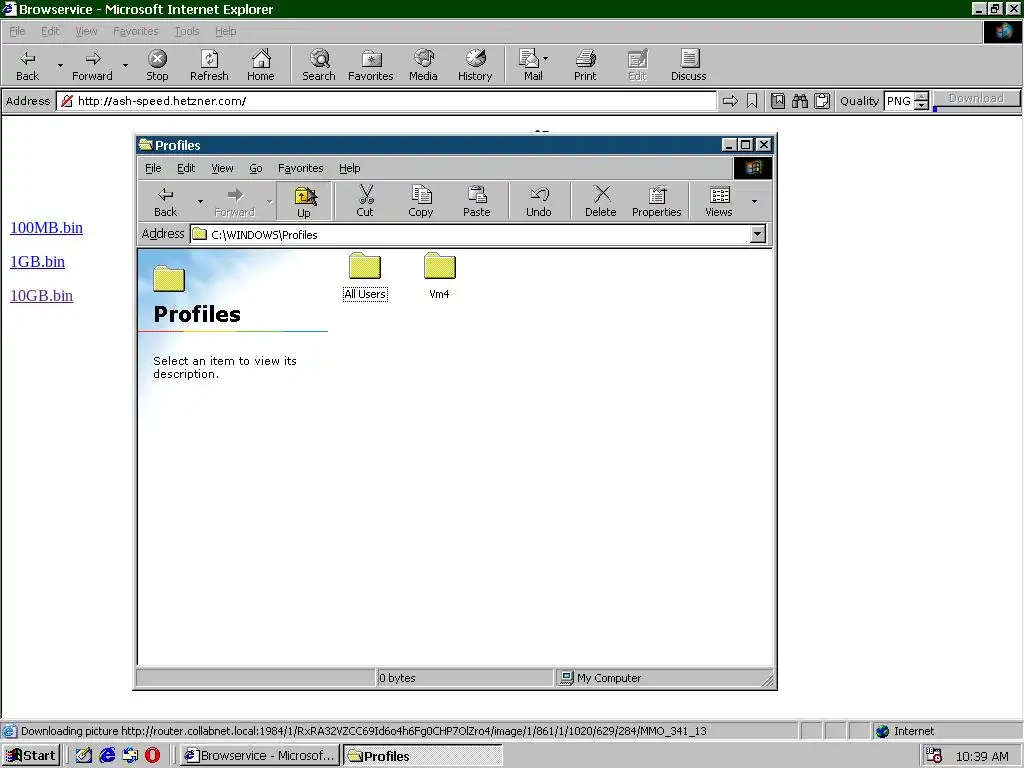Viewport: 1024px width, 768px height.
Task: Refresh the Internet Explorer page
Action: 209,65
